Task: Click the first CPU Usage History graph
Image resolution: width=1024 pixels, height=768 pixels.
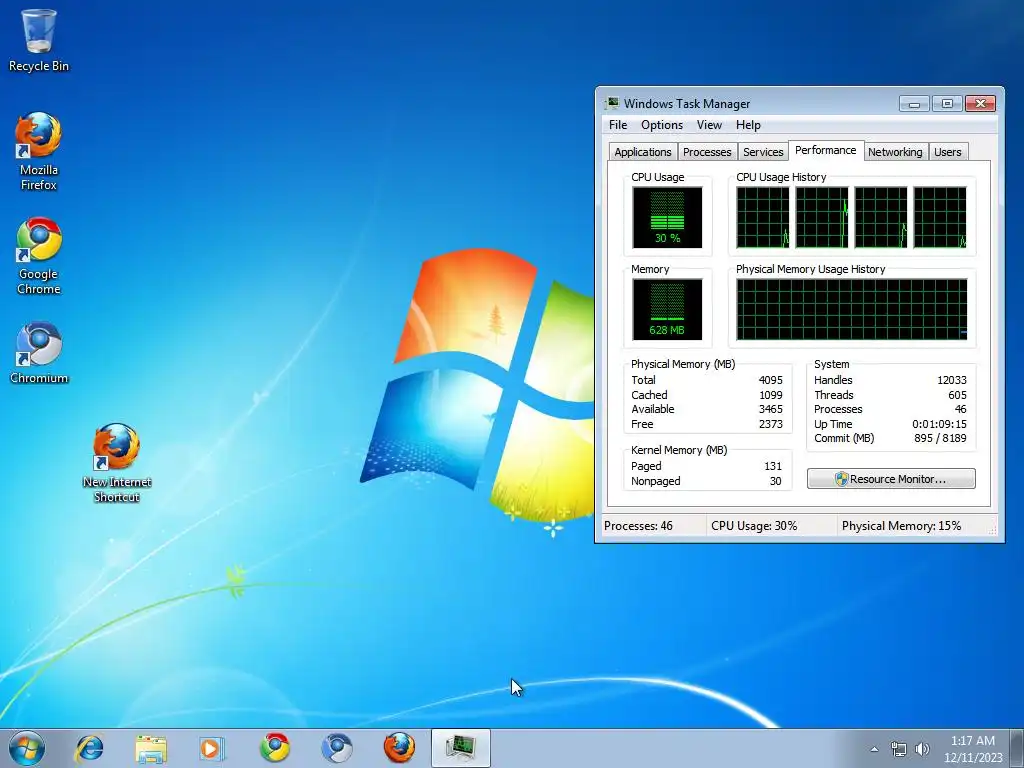Action: pyautogui.click(x=762, y=217)
